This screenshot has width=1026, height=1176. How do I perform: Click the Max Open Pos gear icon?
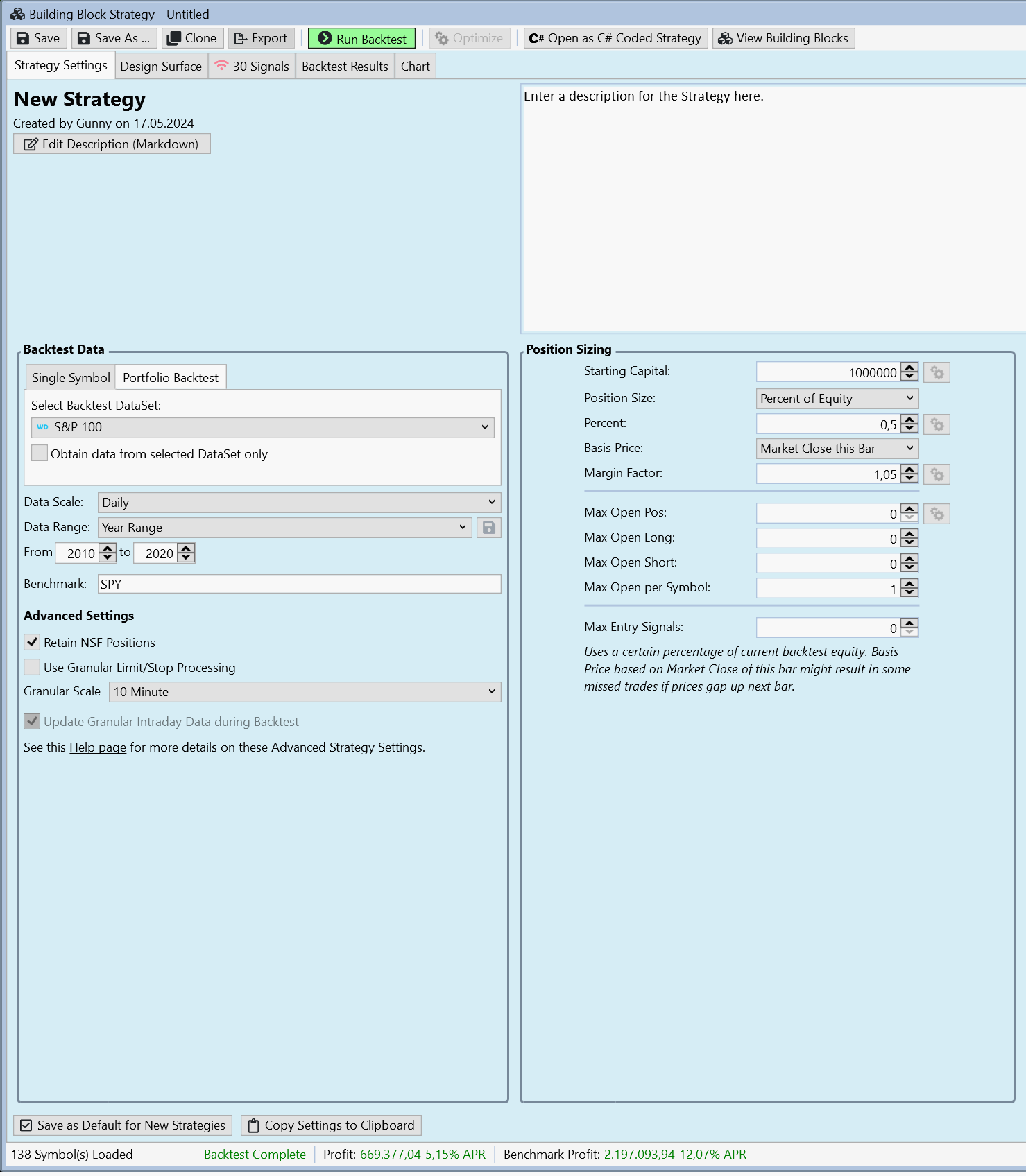pos(937,514)
